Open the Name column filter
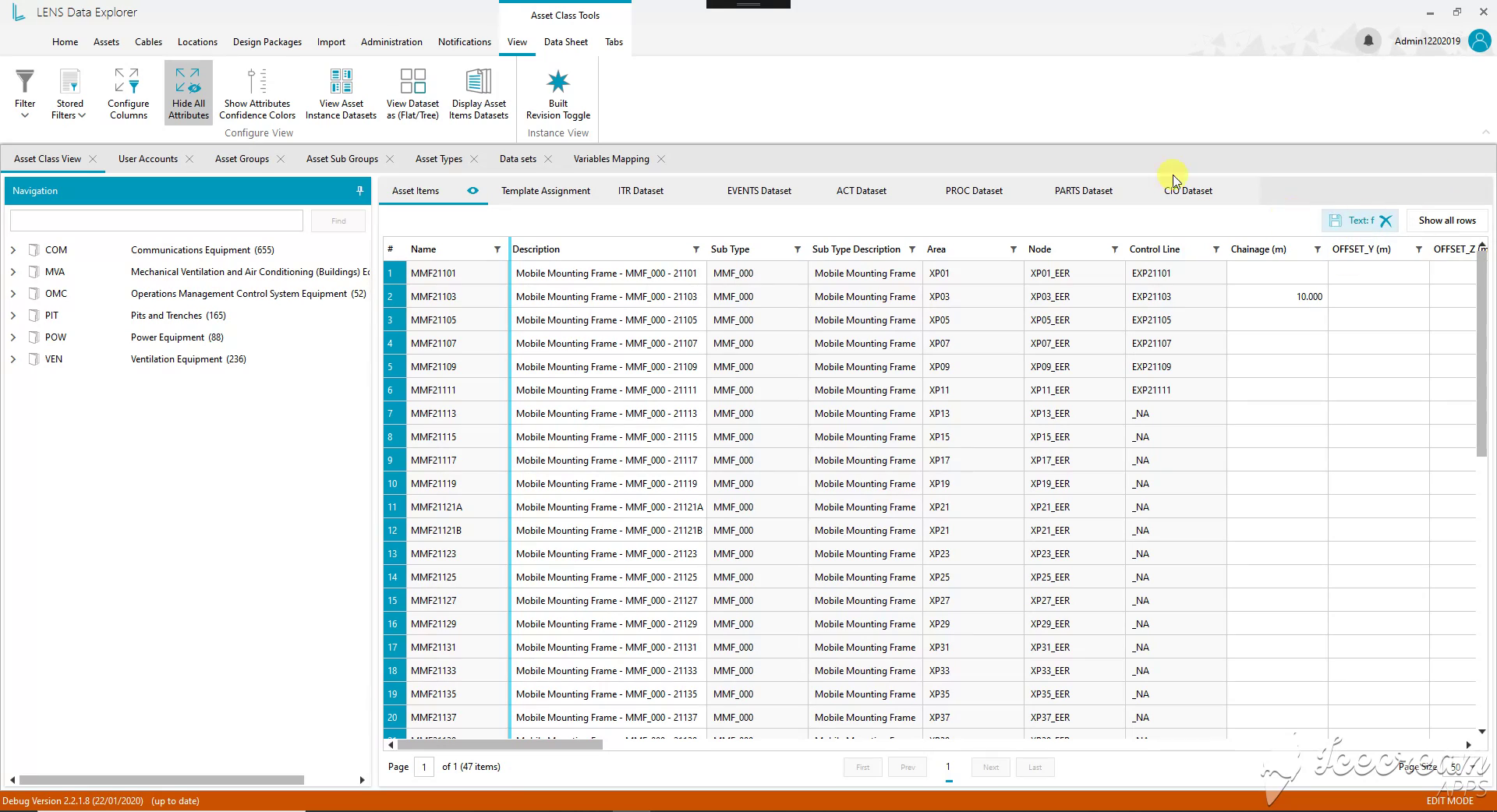 (x=497, y=249)
